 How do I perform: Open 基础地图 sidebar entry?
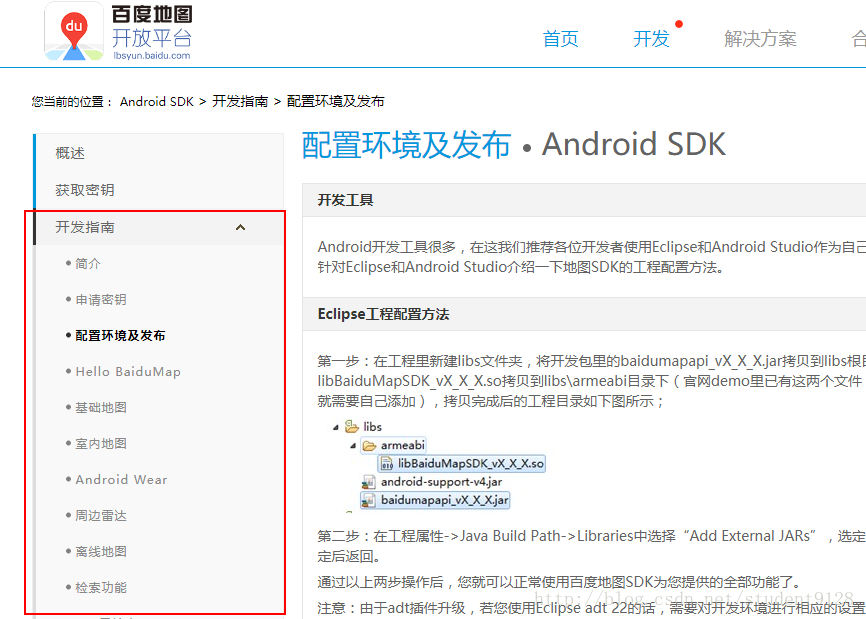click(x=101, y=408)
